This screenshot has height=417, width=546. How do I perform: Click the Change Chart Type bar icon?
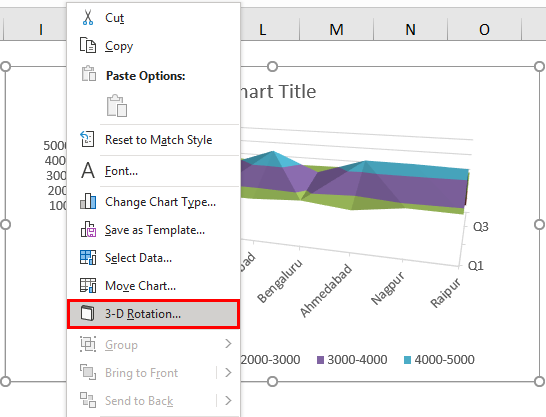coord(88,202)
